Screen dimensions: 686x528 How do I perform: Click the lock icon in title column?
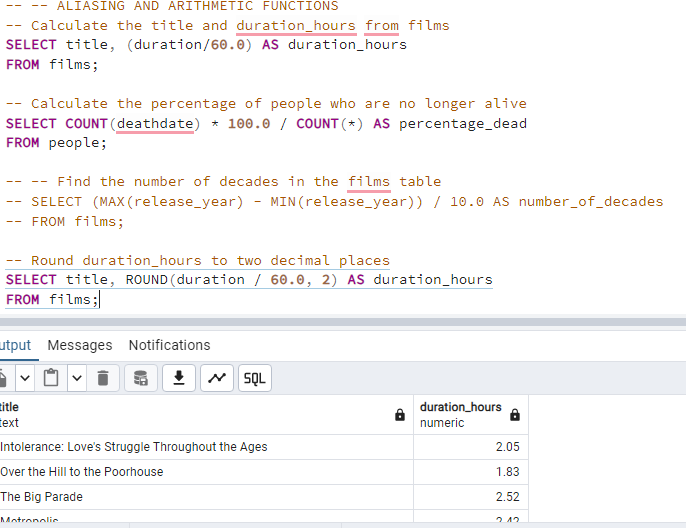(400, 415)
